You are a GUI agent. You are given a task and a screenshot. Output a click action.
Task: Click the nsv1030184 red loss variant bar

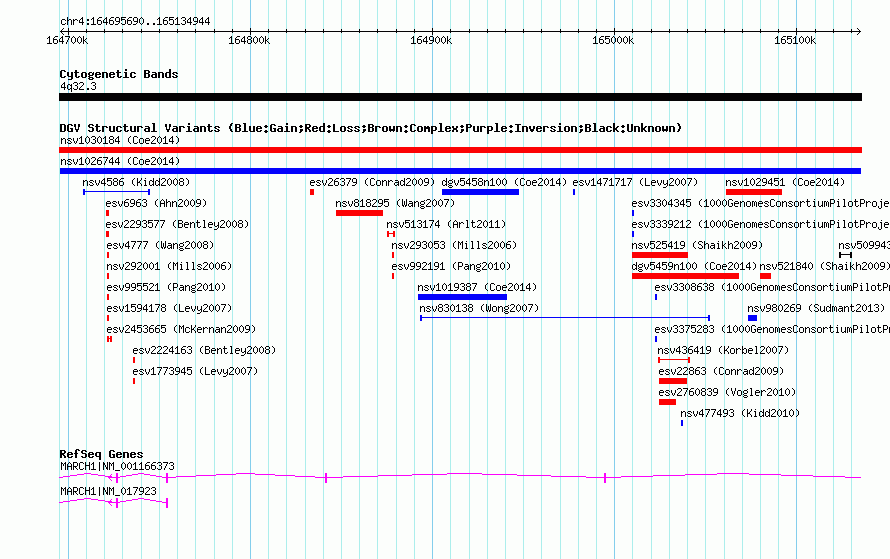(460, 150)
